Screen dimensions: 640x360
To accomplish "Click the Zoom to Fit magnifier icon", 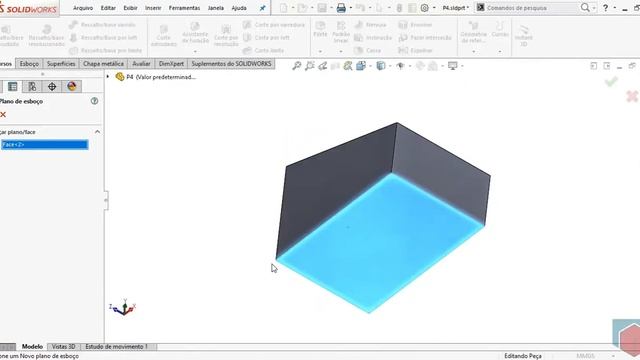I will point(297,66).
